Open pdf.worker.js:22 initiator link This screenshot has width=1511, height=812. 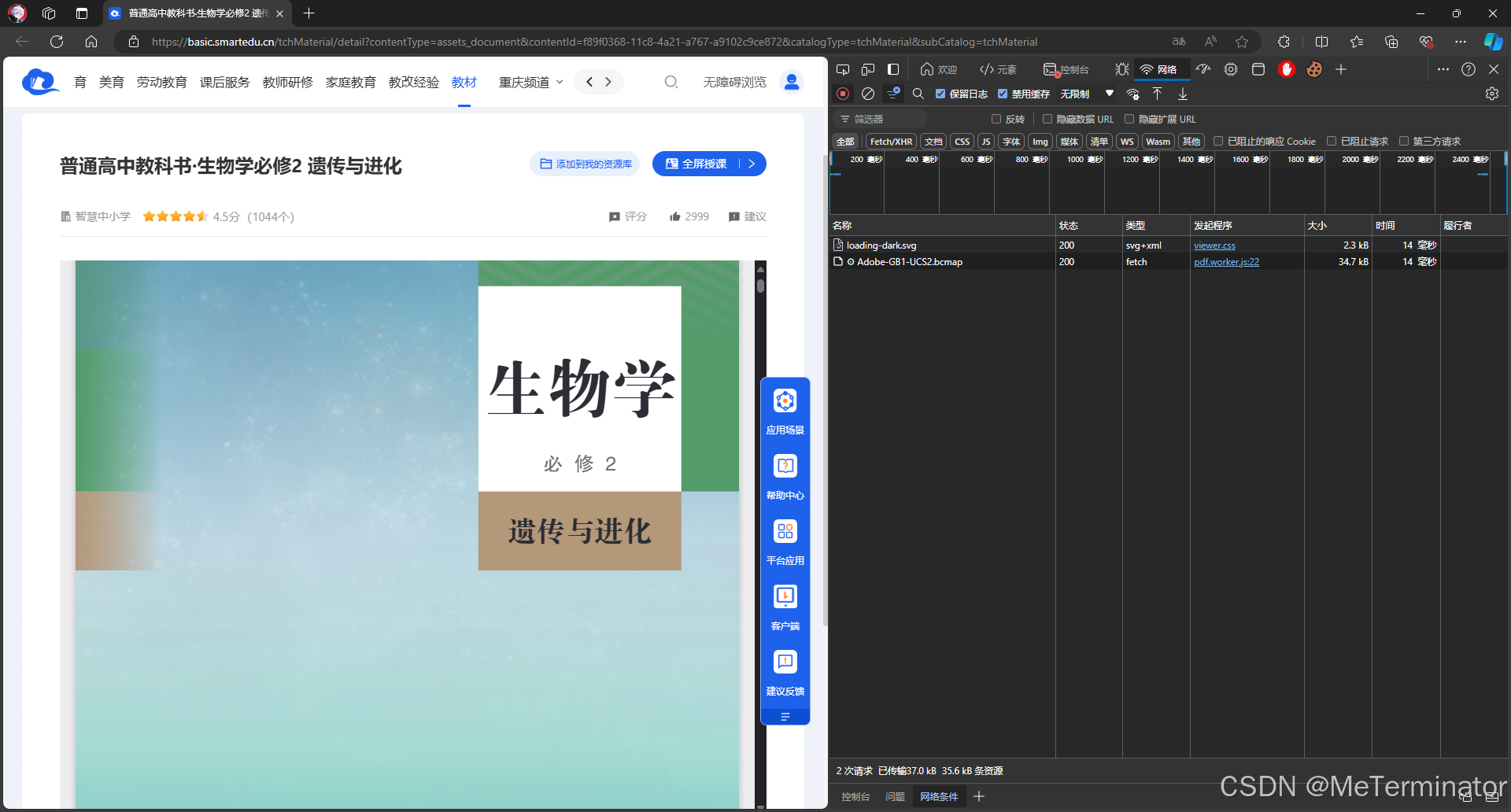tap(1226, 262)
